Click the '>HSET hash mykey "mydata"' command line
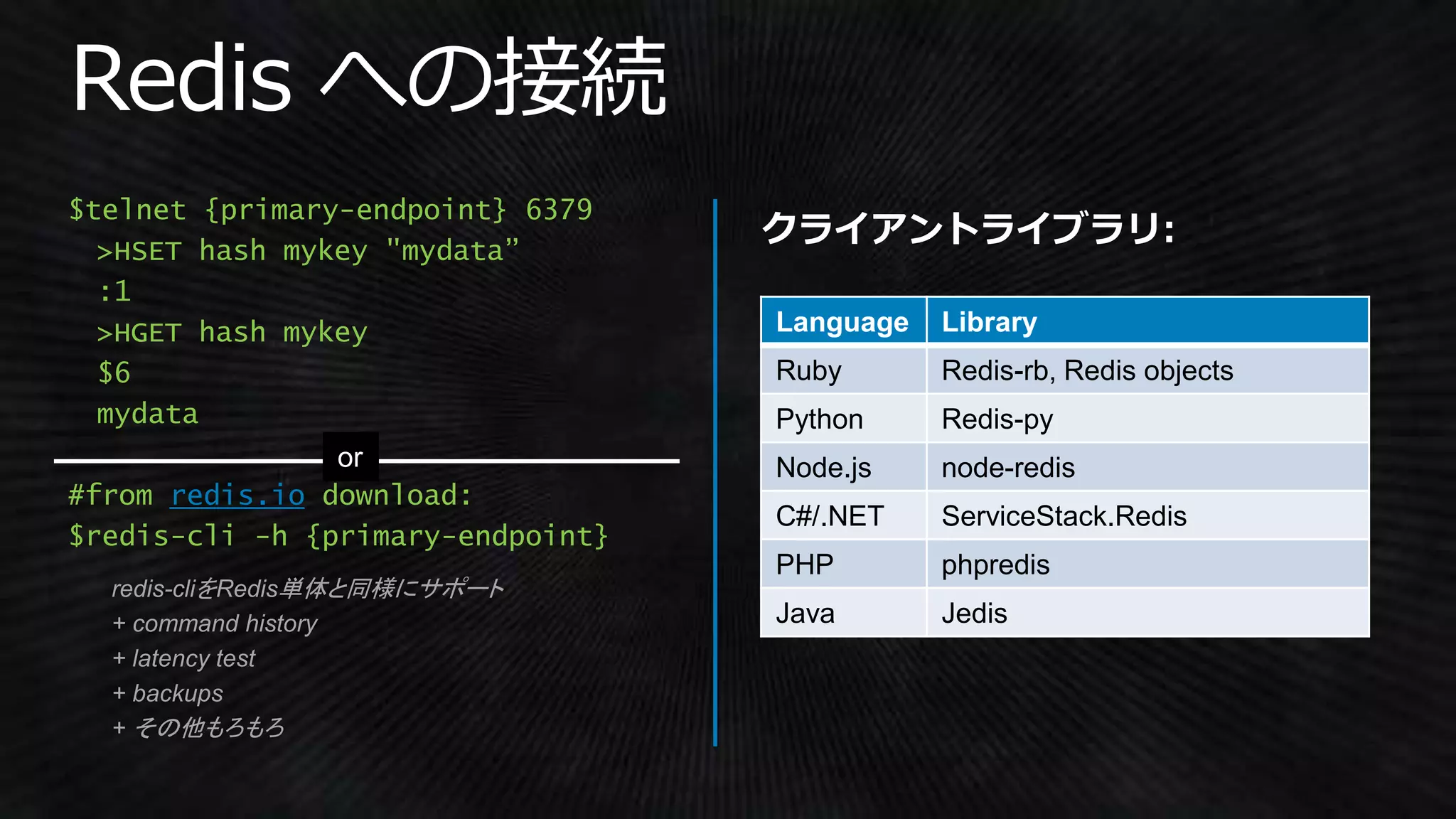Viewport: 1456px width, 819px height. point(308,251)
